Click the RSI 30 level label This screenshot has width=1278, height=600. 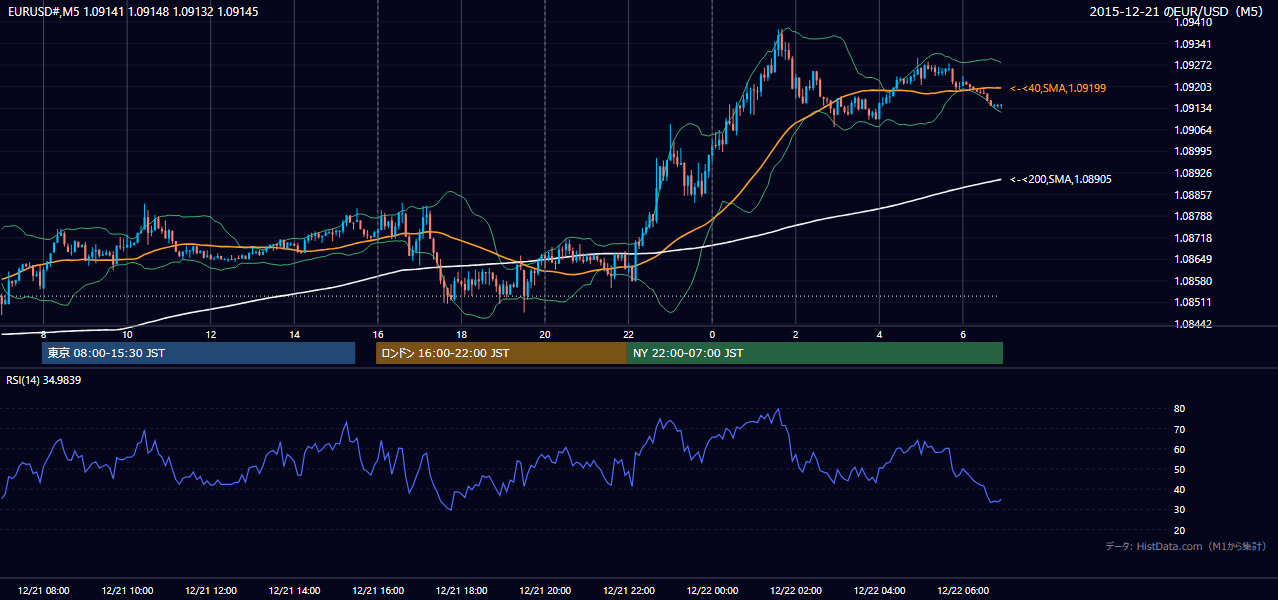pos(1179,510)
